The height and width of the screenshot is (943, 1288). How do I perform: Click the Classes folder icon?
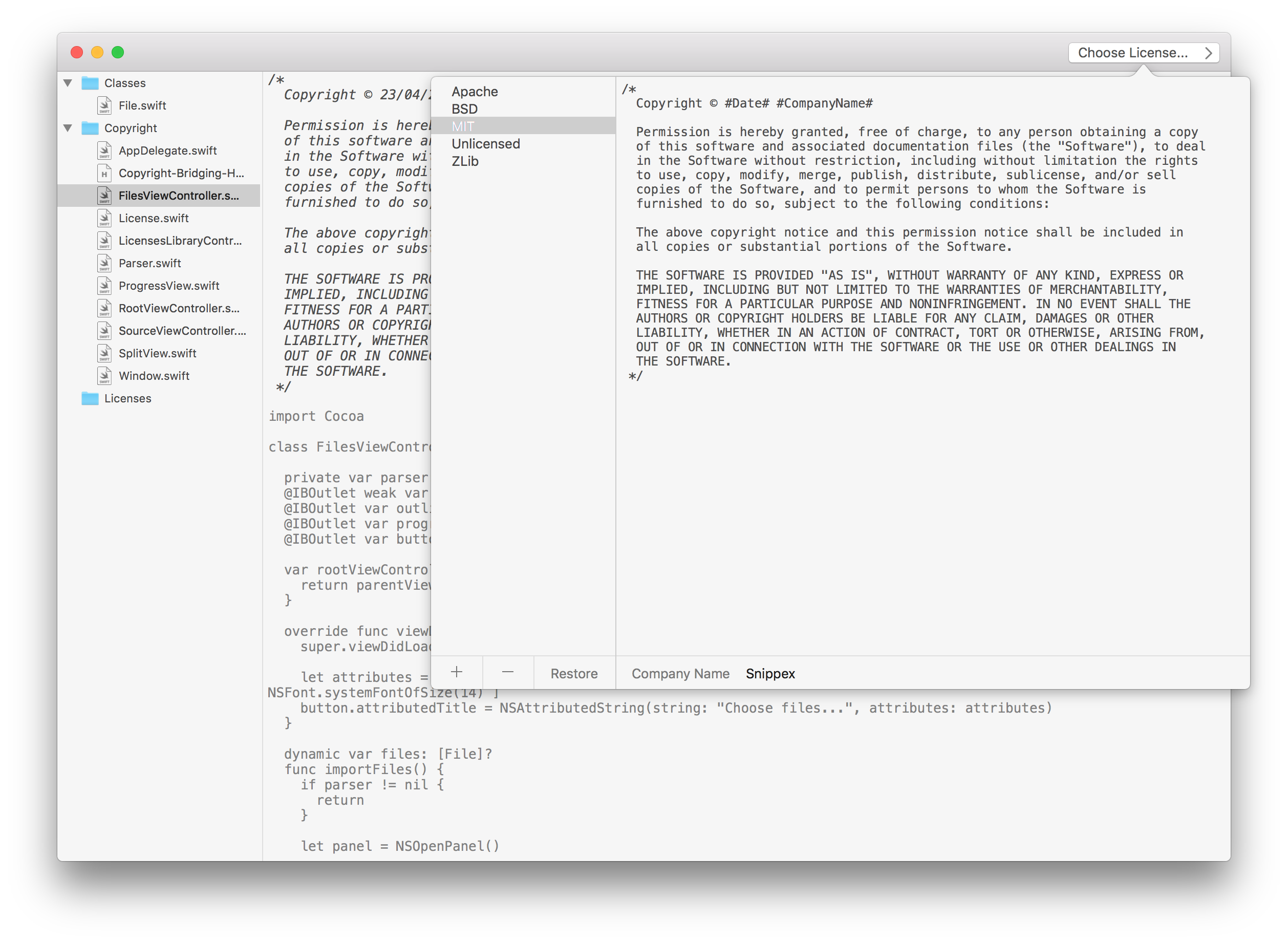pyautogui.click(x=90, y=83)
